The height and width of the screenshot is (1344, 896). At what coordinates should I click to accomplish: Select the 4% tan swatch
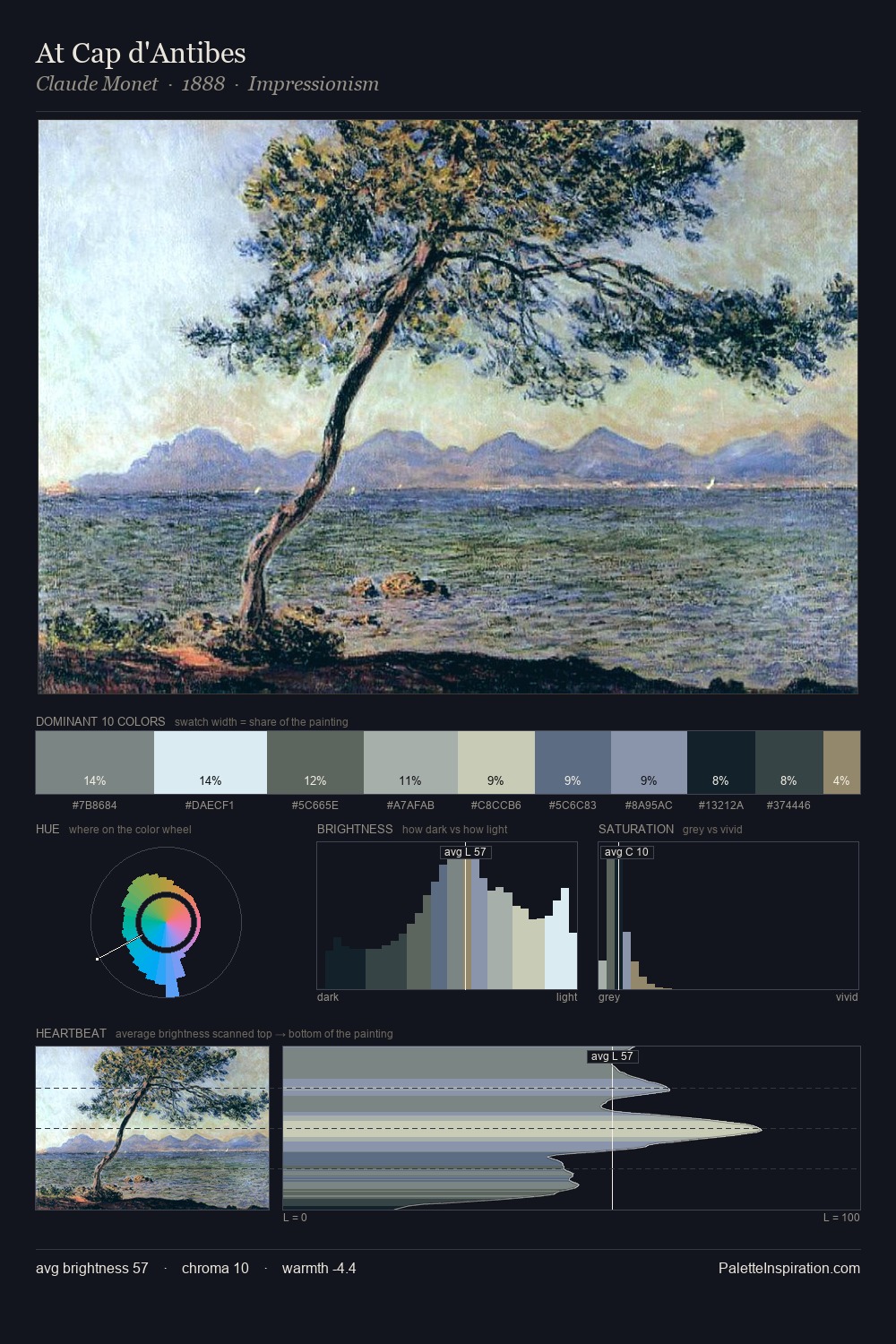841,762
